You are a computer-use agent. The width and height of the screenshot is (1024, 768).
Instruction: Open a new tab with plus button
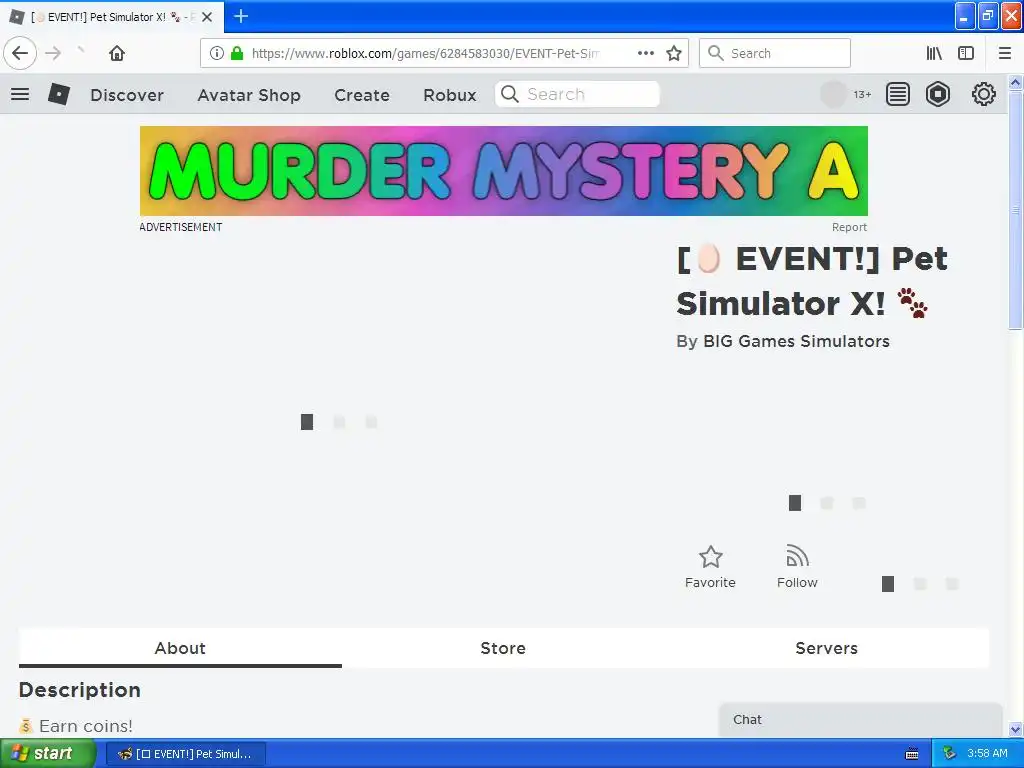pos(241,16)
